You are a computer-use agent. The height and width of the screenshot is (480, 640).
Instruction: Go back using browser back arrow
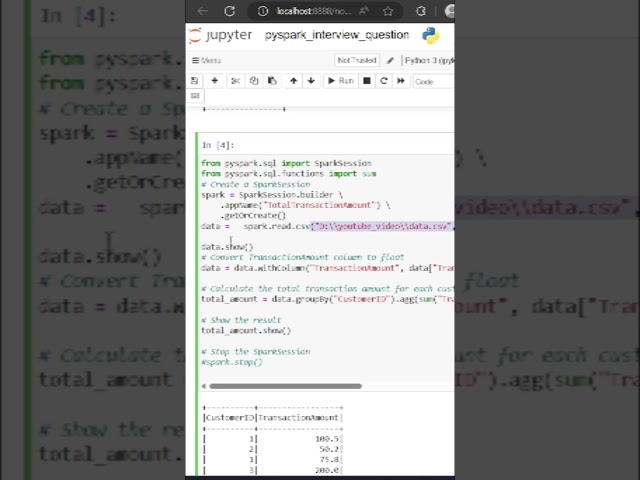203,11
